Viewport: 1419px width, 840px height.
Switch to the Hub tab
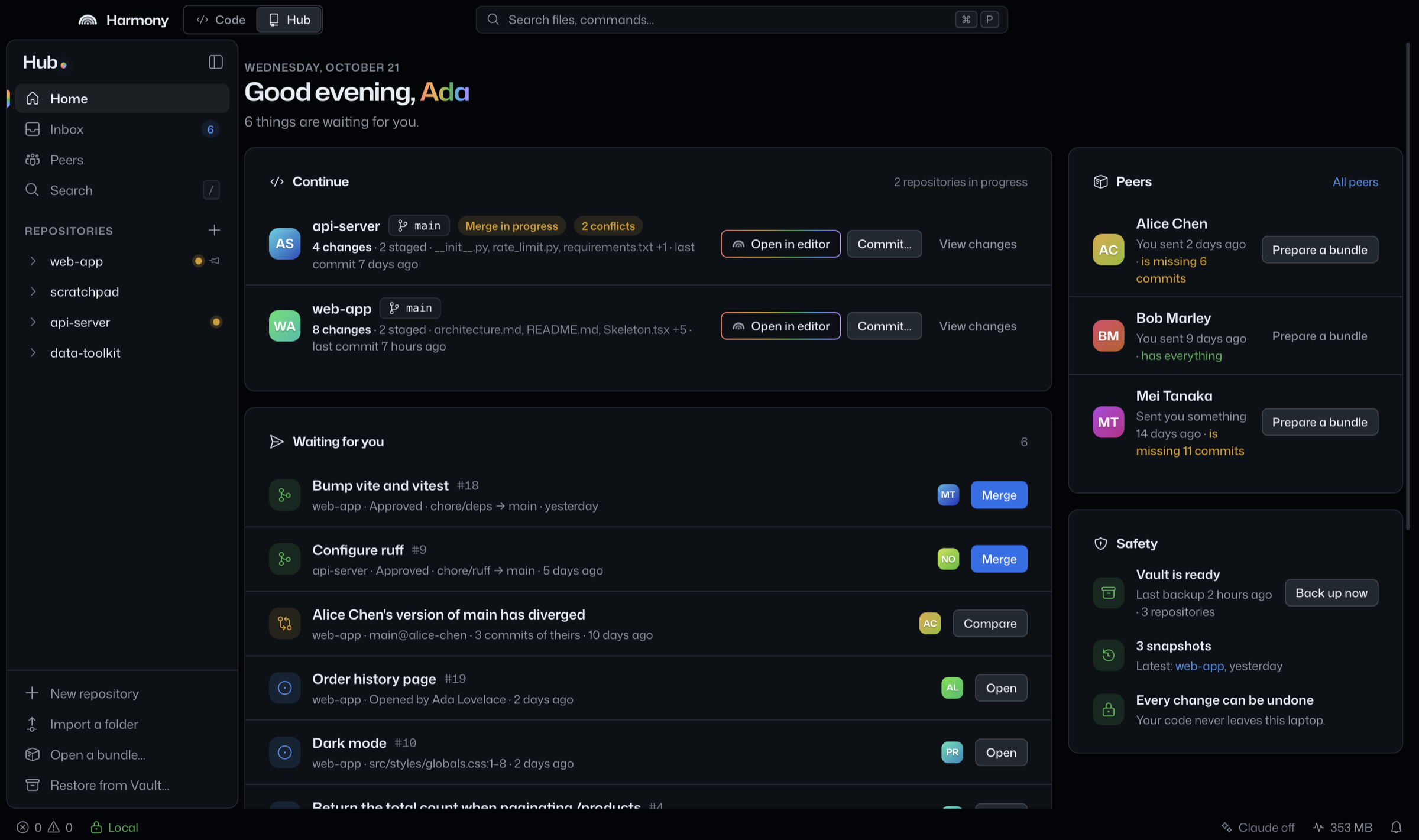[289, 20]
